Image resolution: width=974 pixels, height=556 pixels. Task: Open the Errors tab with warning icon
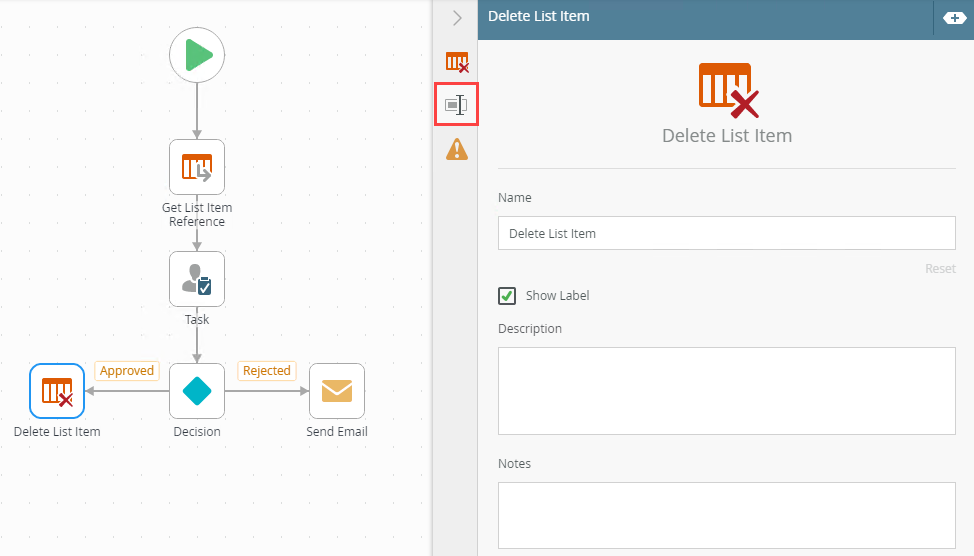(x=456, y=150)
